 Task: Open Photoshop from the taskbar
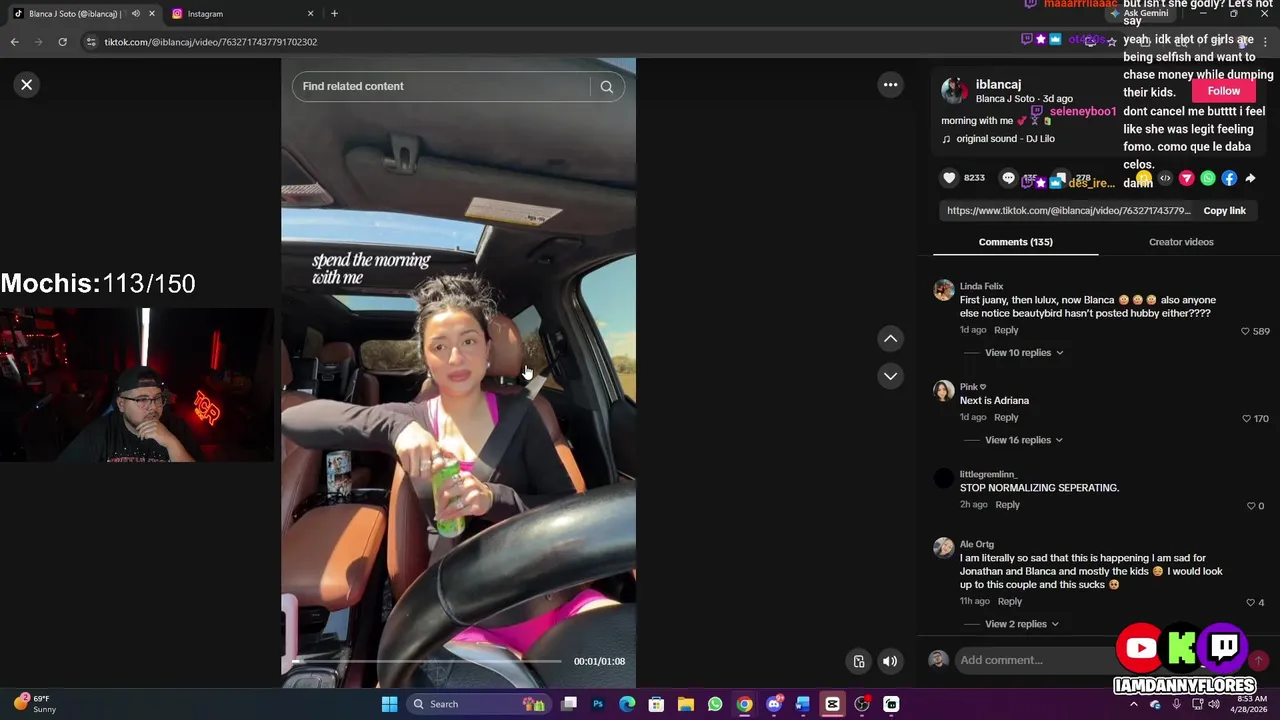[x=598, y=704]
